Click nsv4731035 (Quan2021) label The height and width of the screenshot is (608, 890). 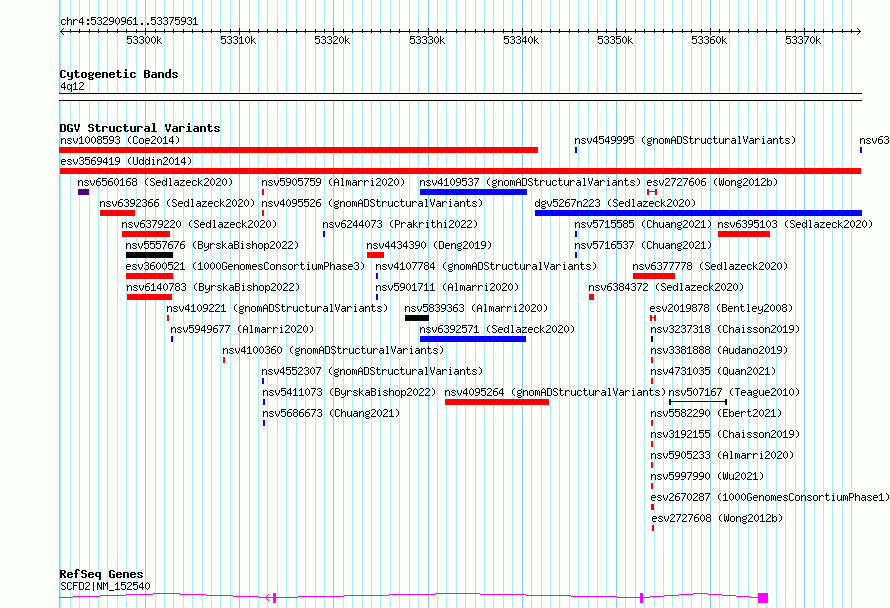713,371
